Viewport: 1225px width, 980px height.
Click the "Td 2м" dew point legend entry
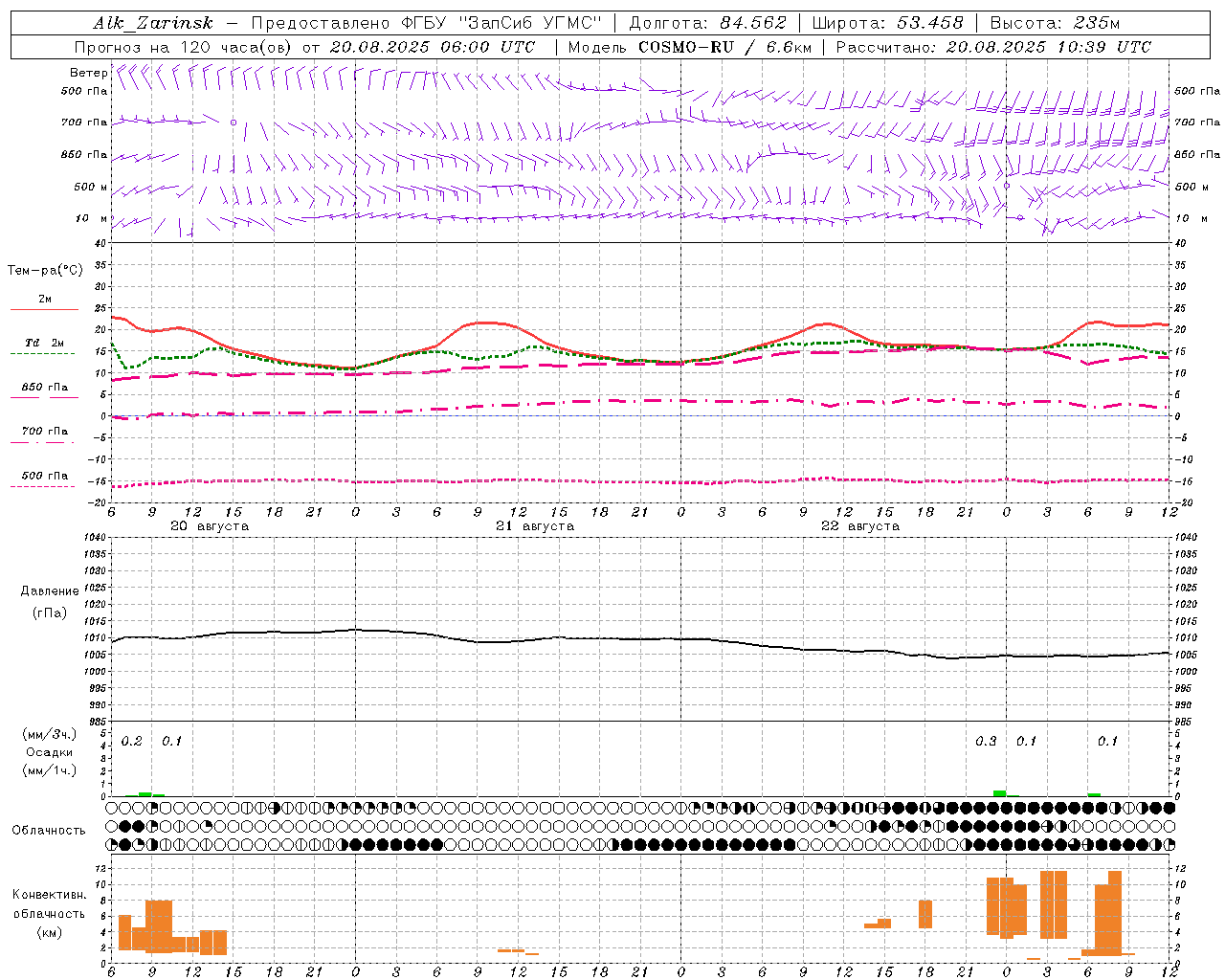45,343
